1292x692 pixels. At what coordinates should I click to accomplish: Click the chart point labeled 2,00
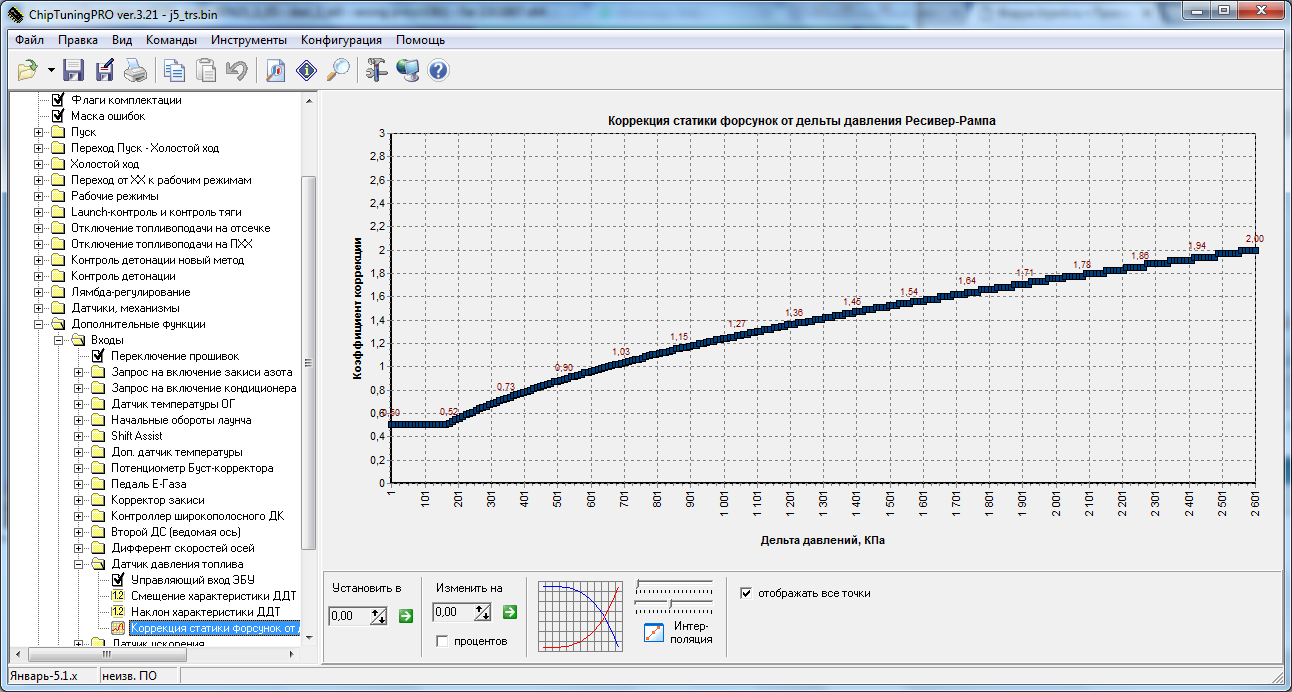[x=1253, y=250]
